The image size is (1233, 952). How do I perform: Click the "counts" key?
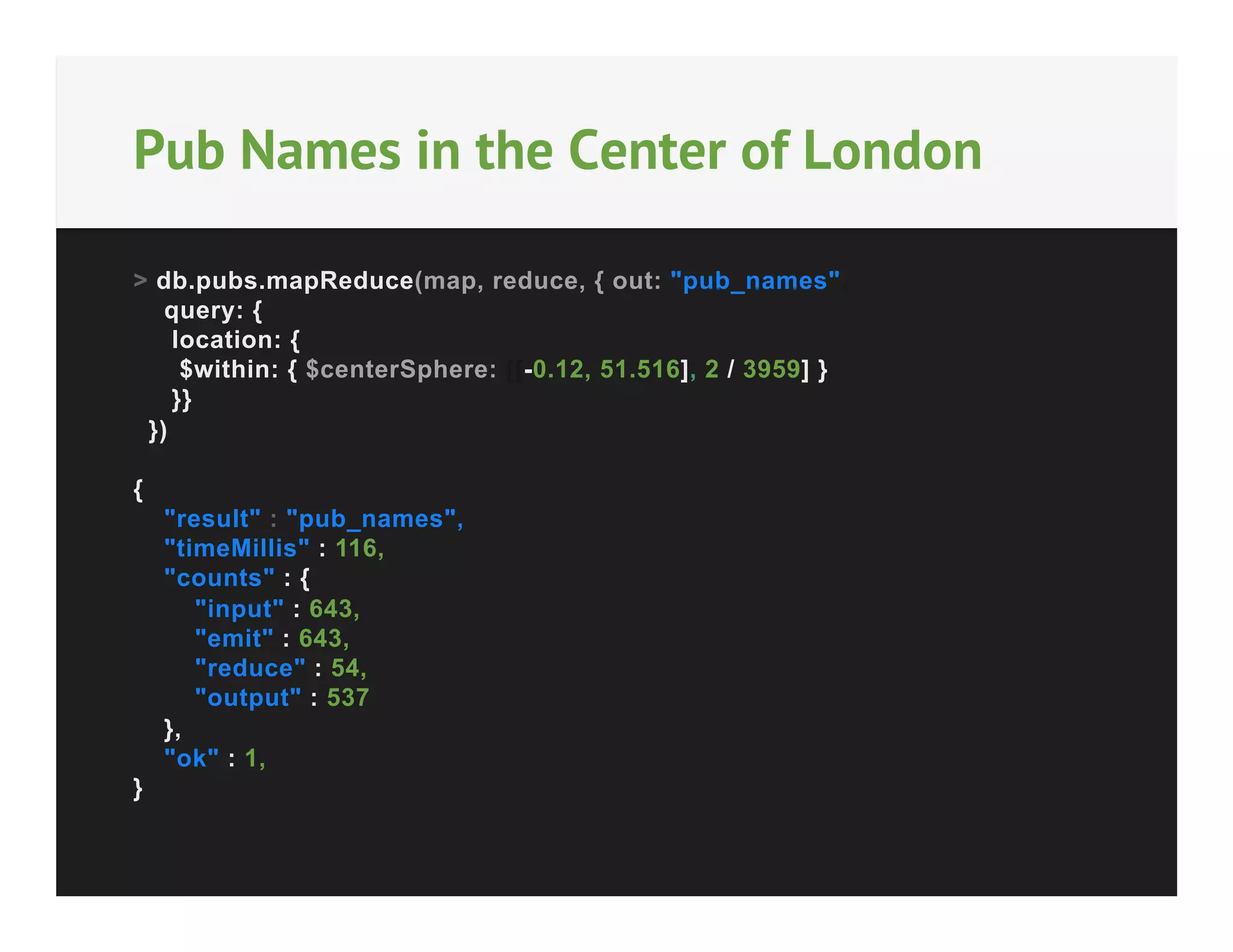pyautogui.click(x=219, y=578)
